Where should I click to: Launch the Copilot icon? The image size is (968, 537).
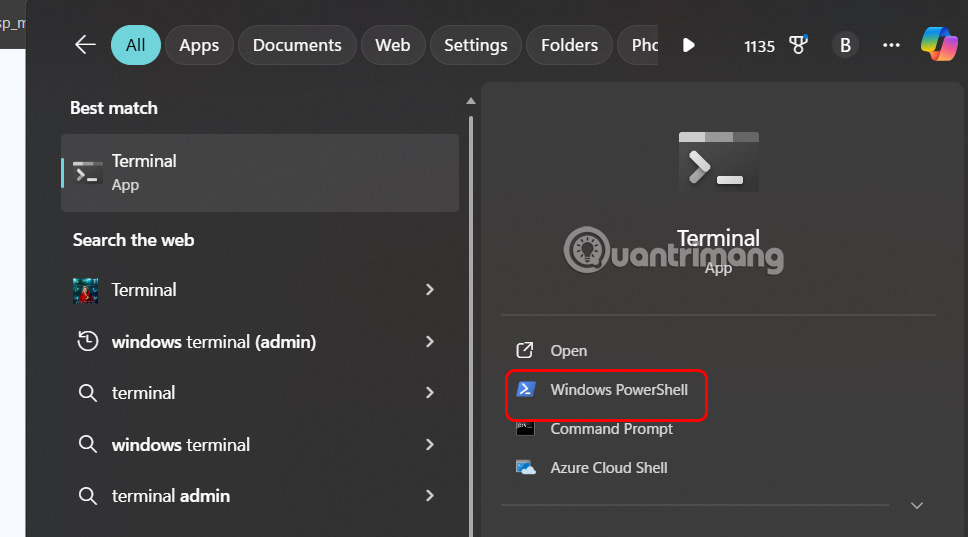tap(939, 44)
